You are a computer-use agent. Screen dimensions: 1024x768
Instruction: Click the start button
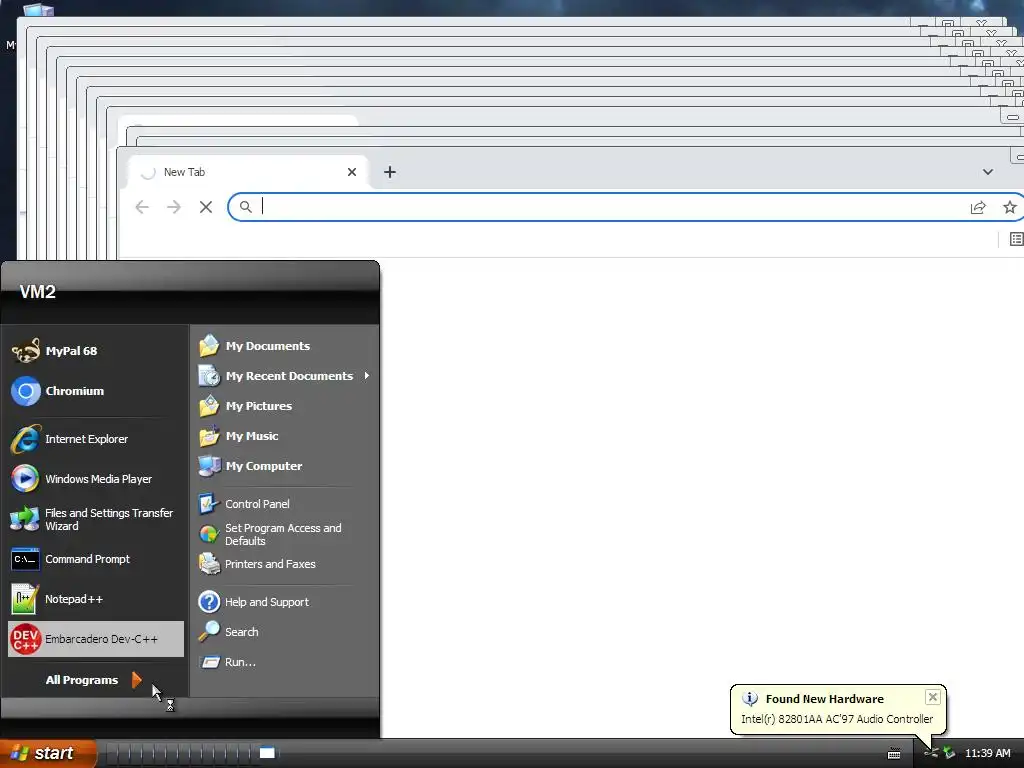pyautogui.click(x=48, y=753)
